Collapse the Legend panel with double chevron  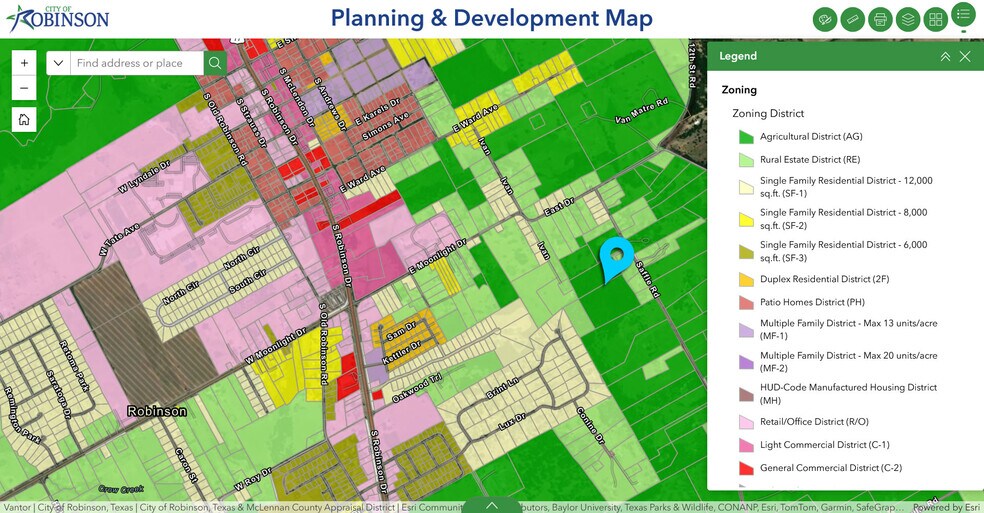(945, 57)
